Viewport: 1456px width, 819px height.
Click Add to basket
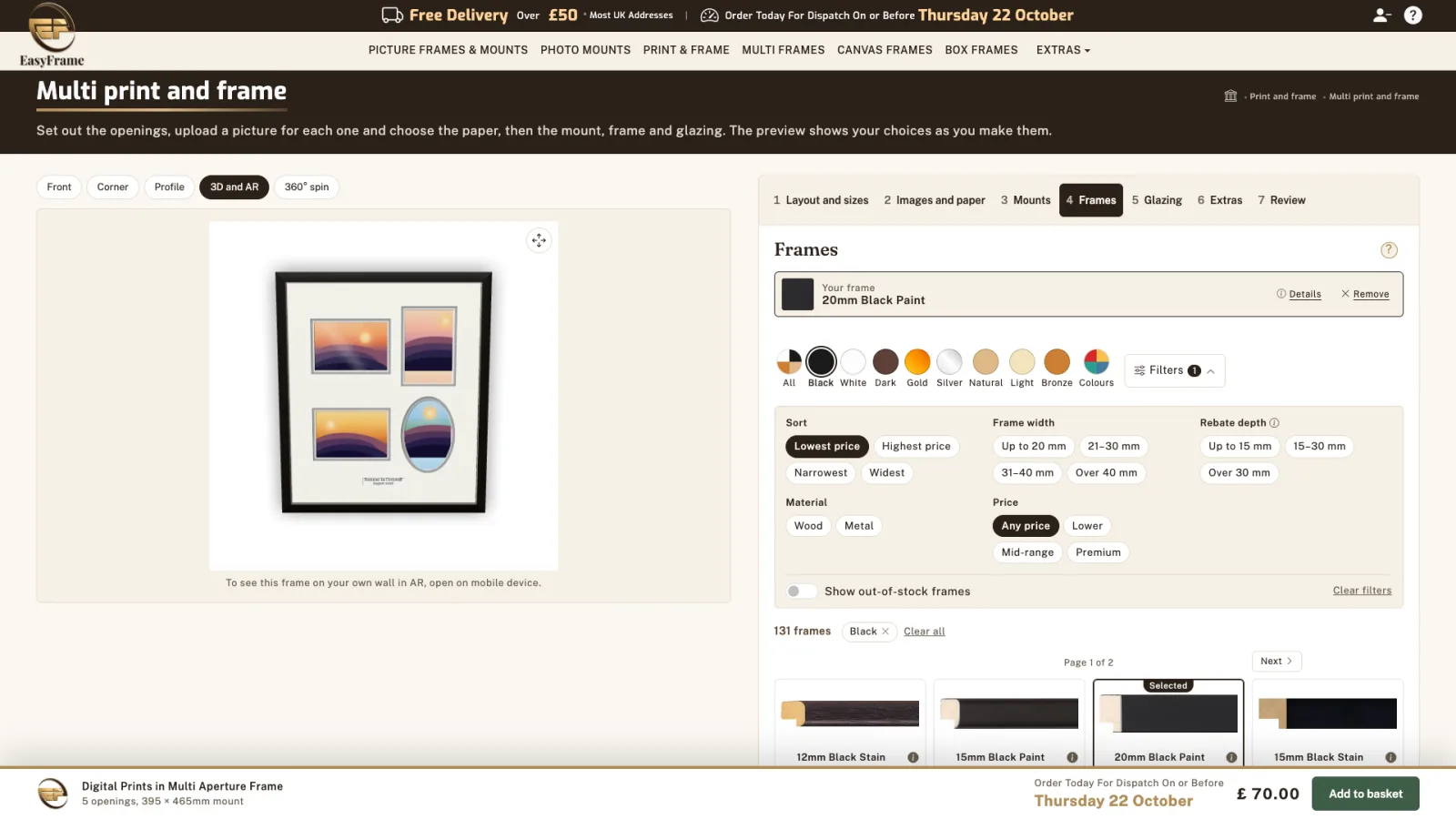tap(1365, 794)
